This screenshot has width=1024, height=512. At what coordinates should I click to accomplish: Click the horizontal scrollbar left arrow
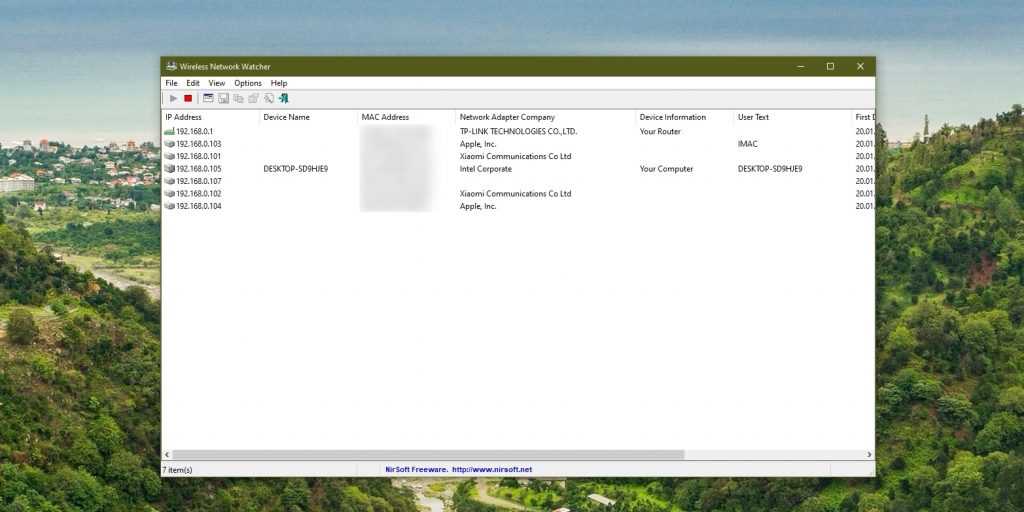167,455
